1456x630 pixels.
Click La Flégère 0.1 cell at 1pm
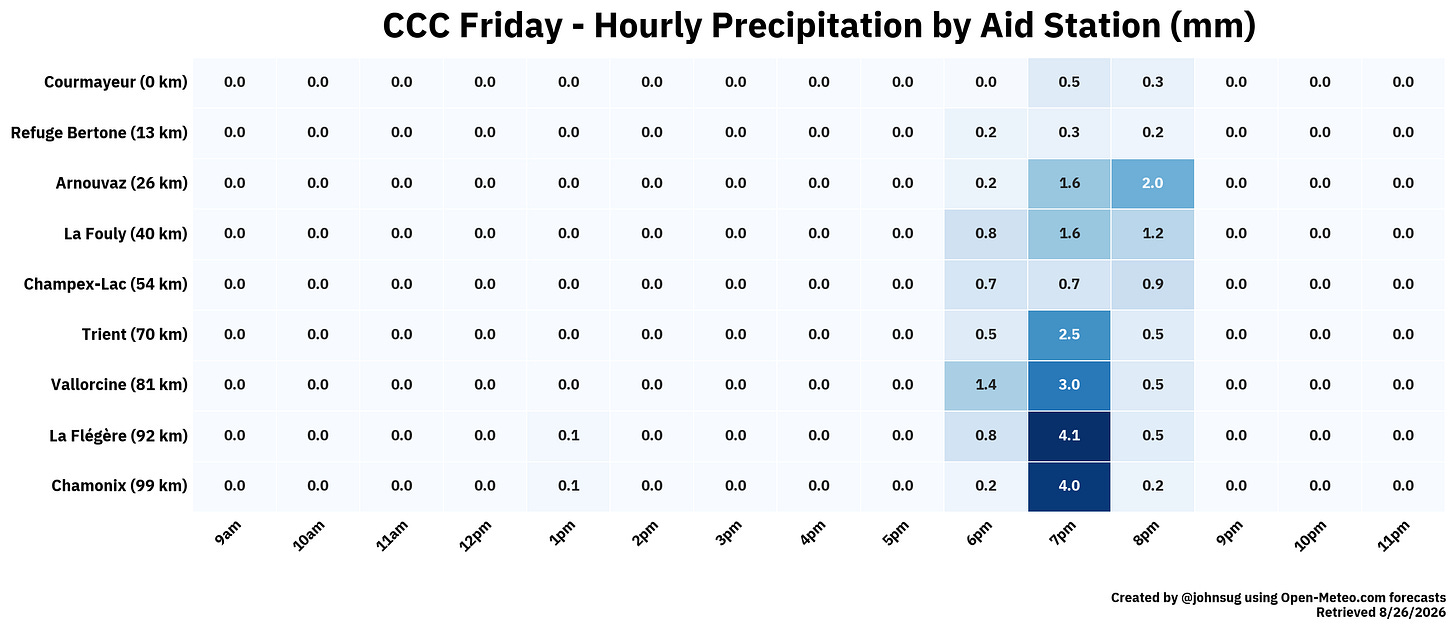568,435
